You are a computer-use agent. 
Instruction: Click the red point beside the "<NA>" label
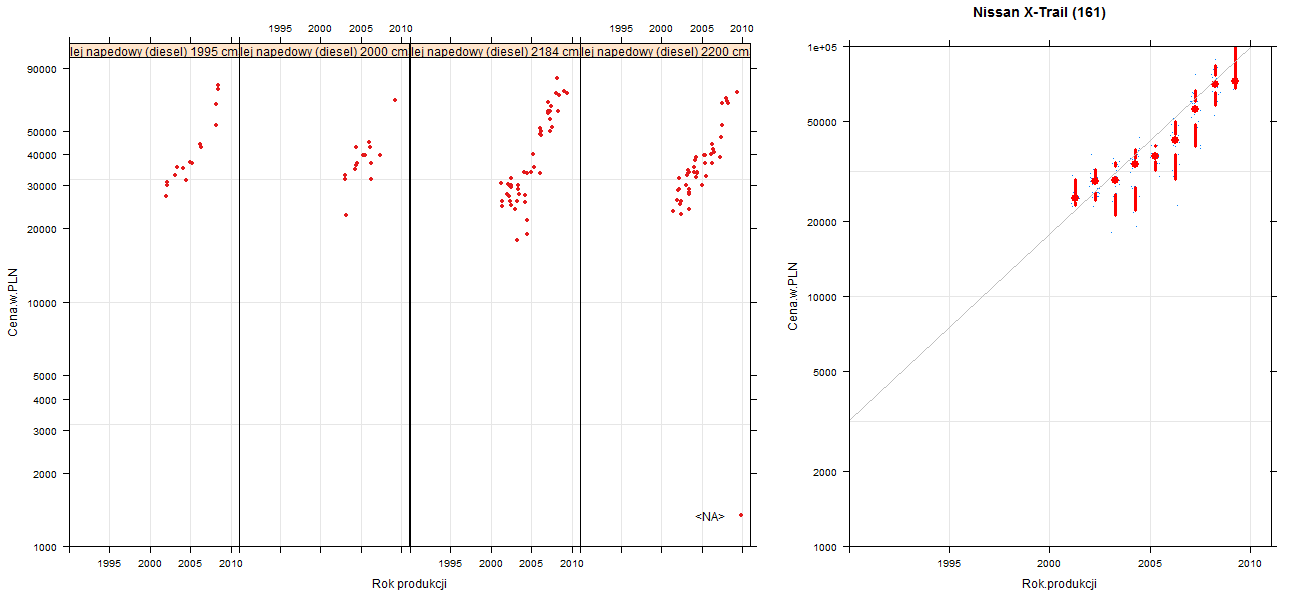(741, 515)
